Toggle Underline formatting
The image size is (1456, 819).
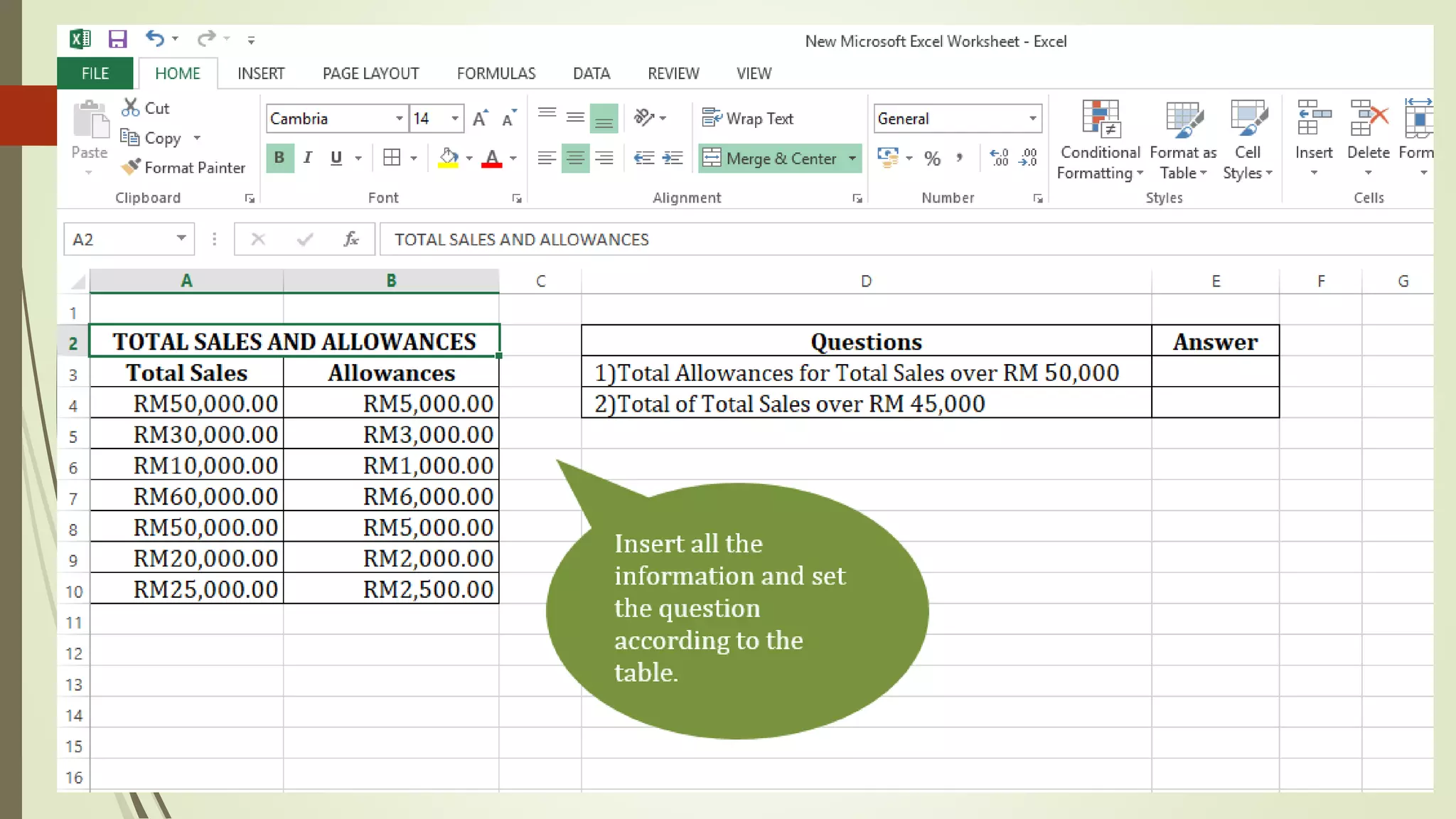click(336, 158)
